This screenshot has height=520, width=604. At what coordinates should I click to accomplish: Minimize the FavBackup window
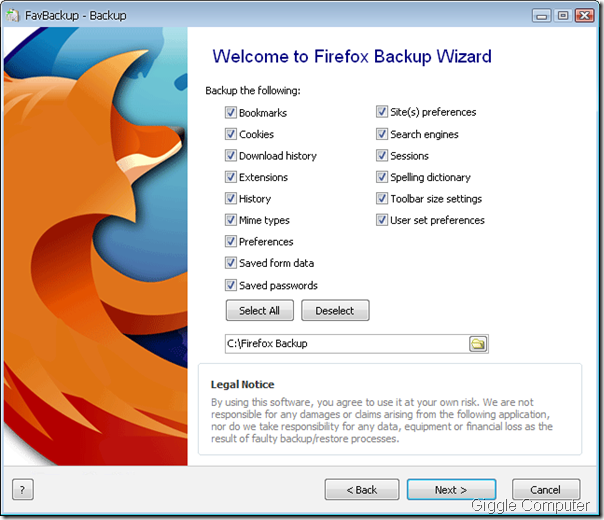pos(542,16)
